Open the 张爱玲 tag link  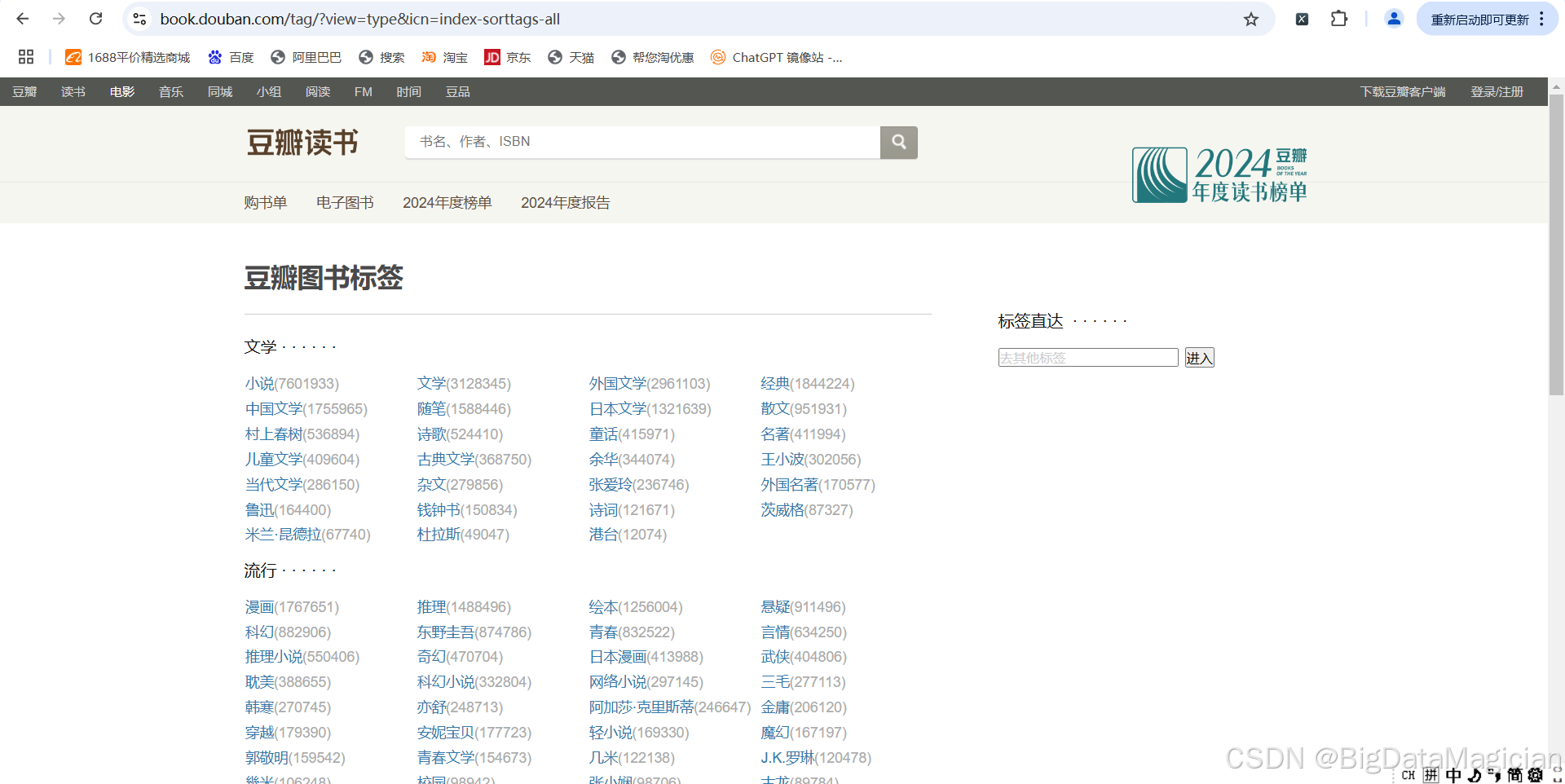pos(611,484)
